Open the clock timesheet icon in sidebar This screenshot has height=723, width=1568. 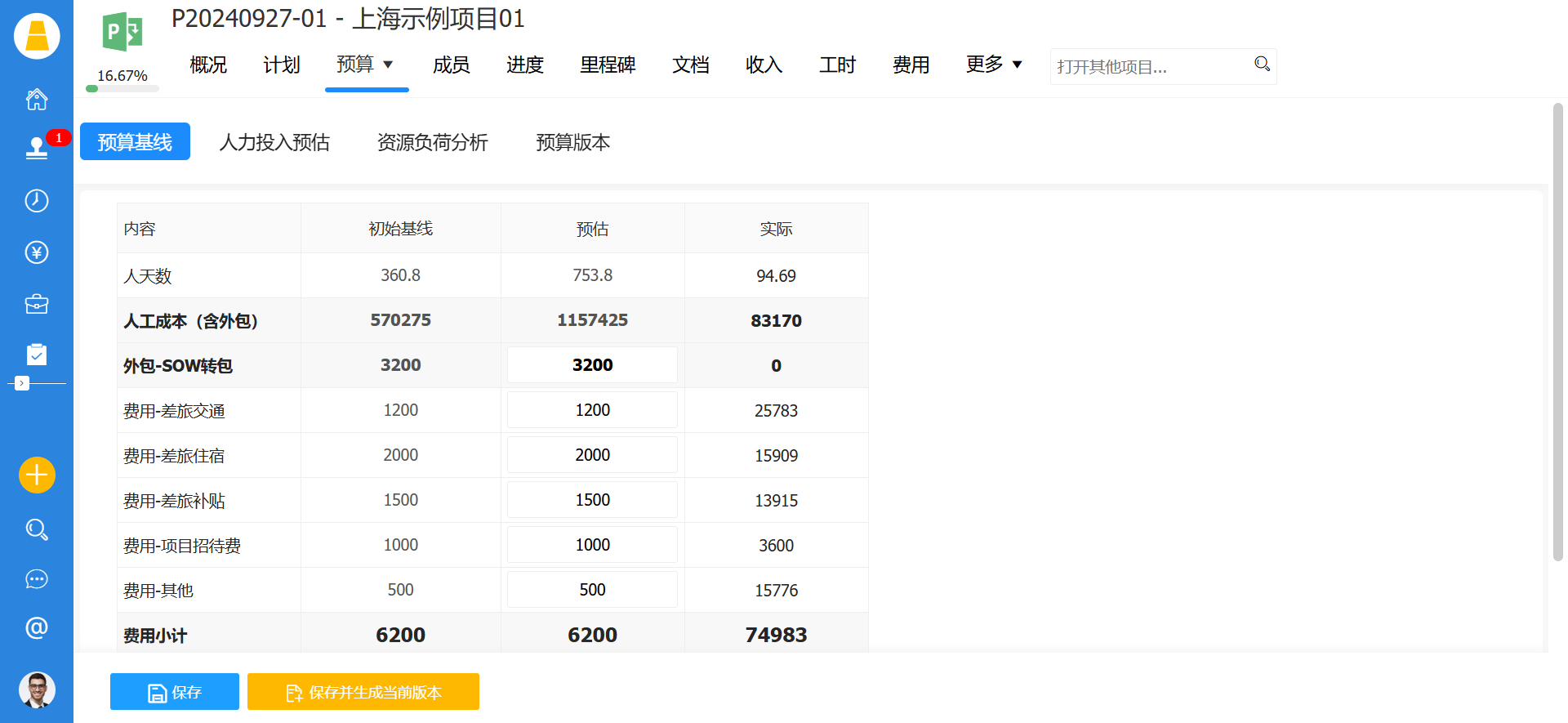37,201
